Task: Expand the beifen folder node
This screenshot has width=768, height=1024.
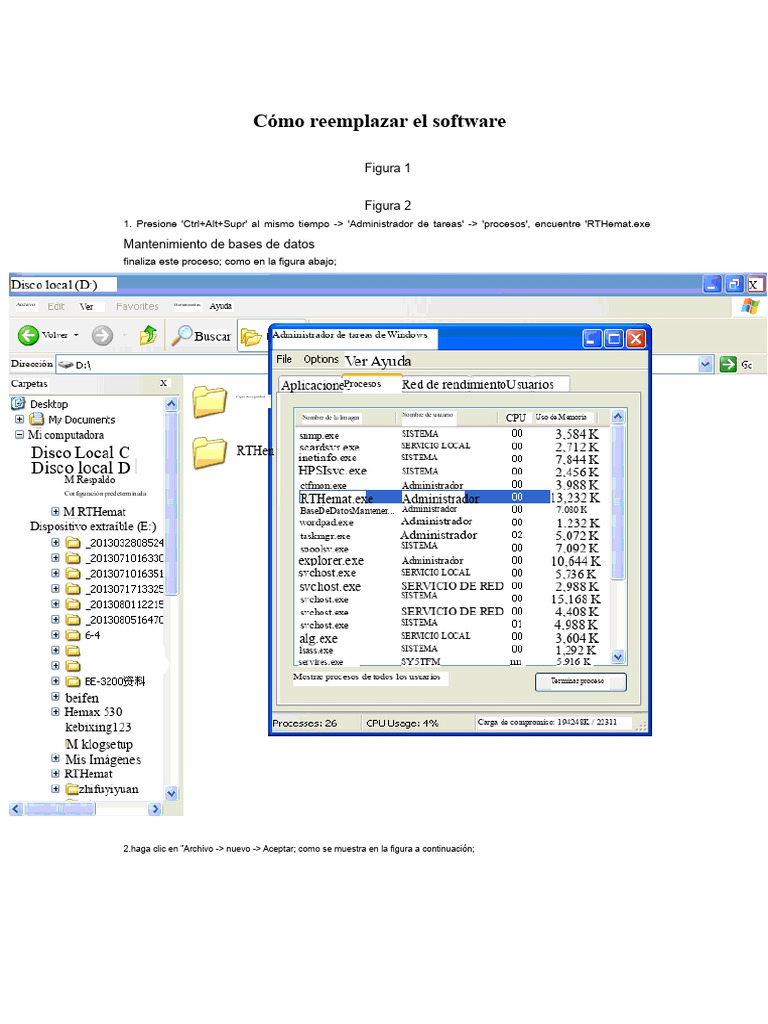Action: [56, 696]
